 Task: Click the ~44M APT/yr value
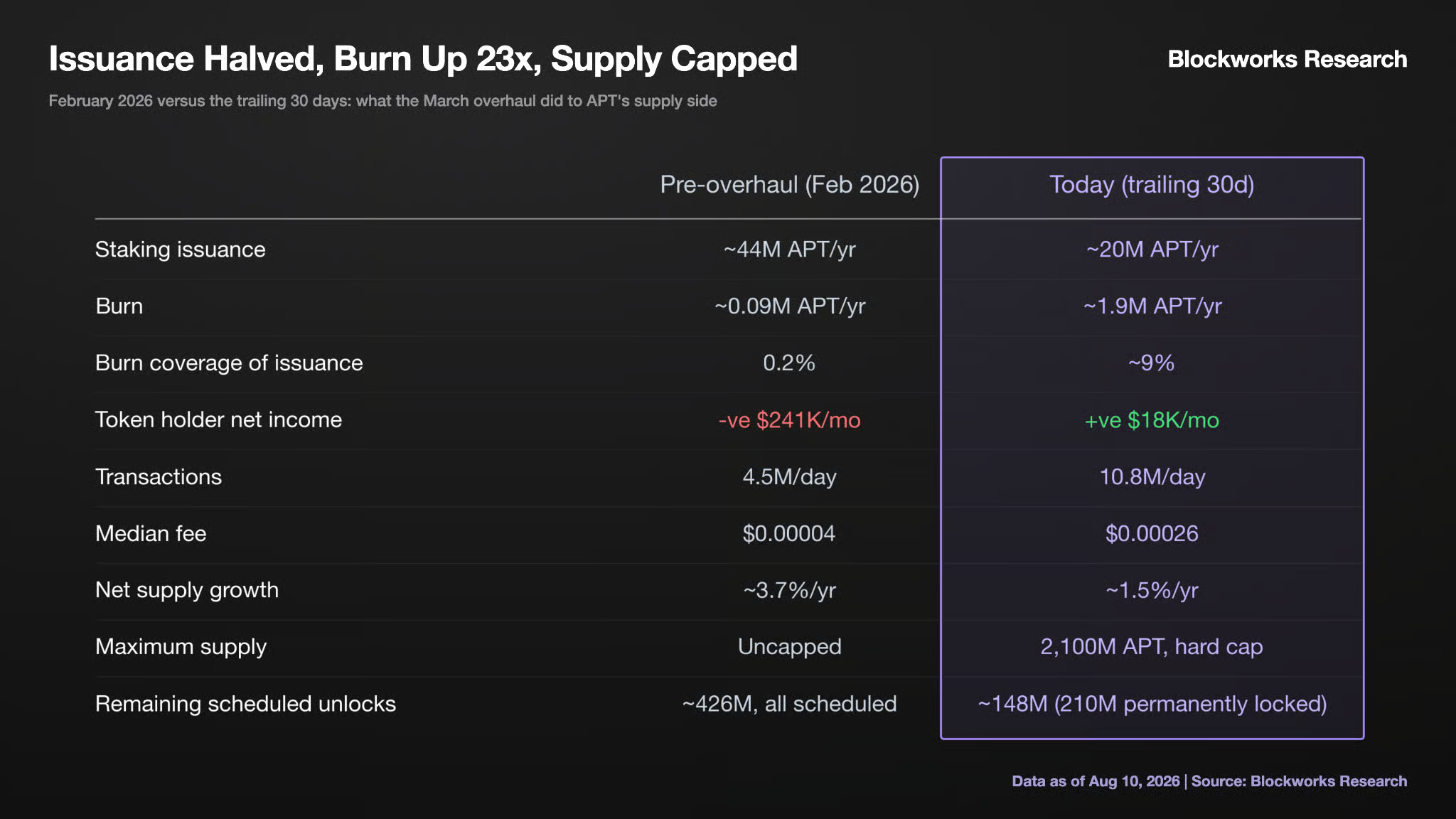[x=789, y=250]
